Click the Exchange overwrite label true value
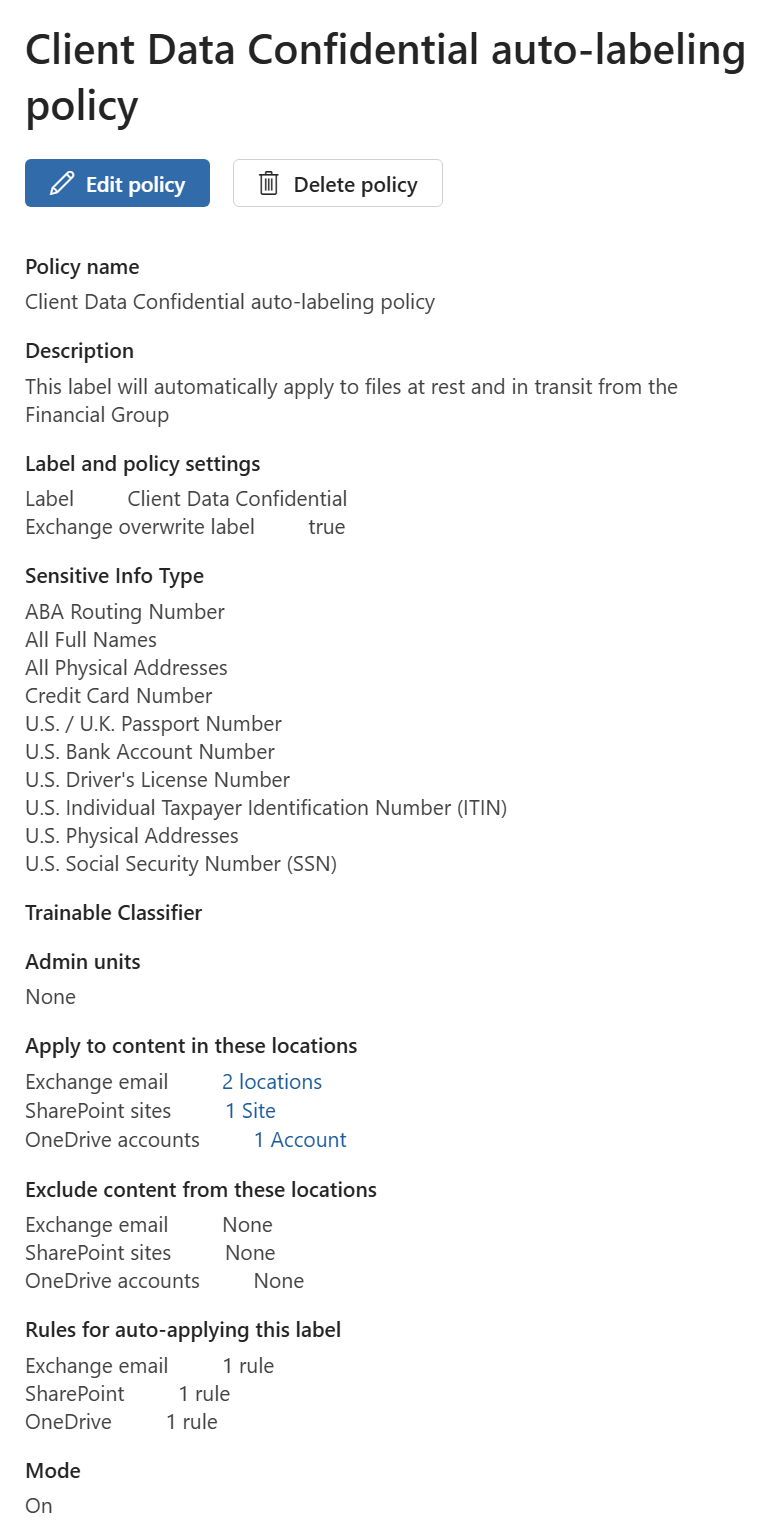773x1534 pixels. (327, 527)
